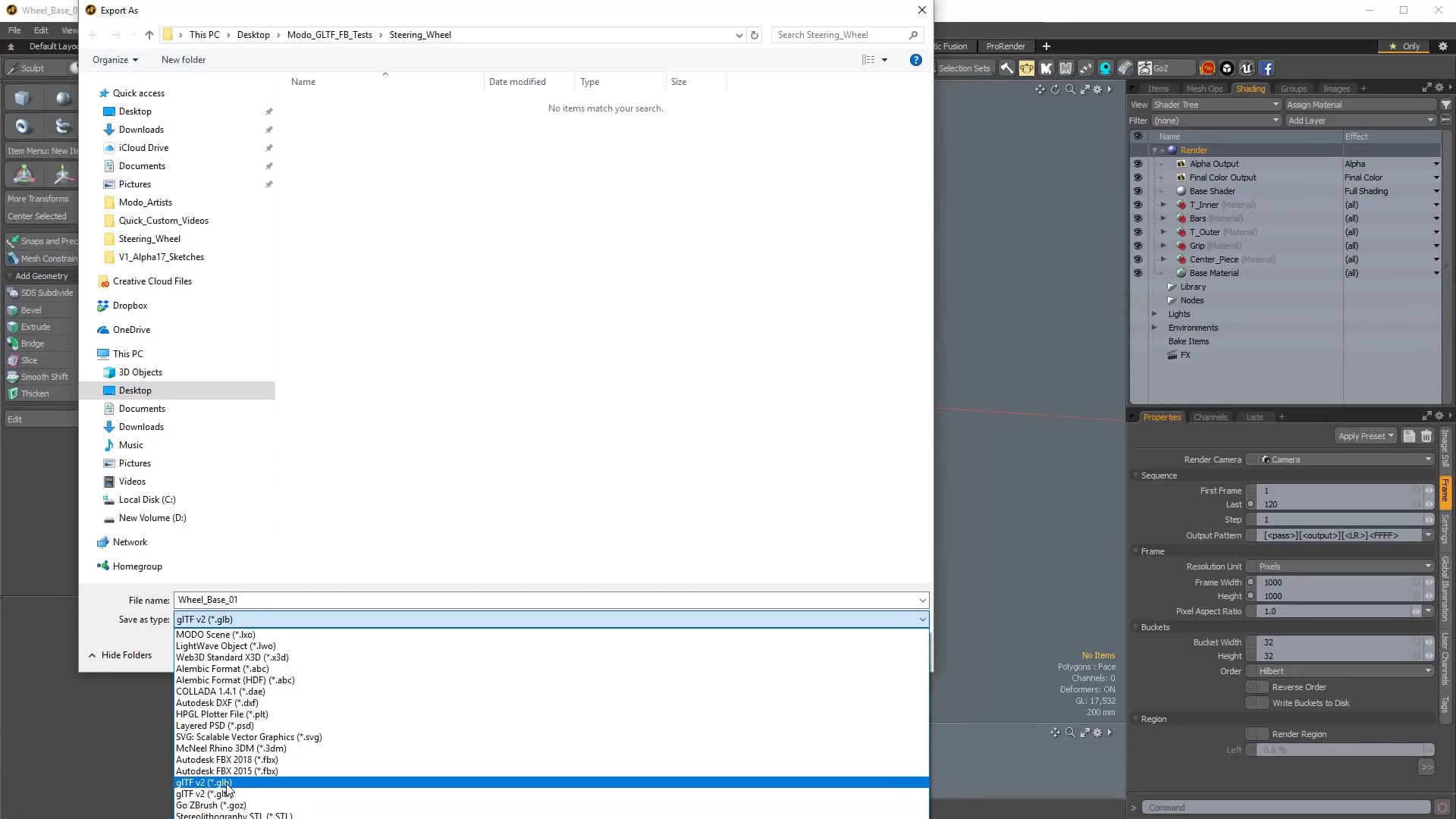Add a new layout tab with plus icon
The image size is (1456, 819).
click(x=1046, y=46)
